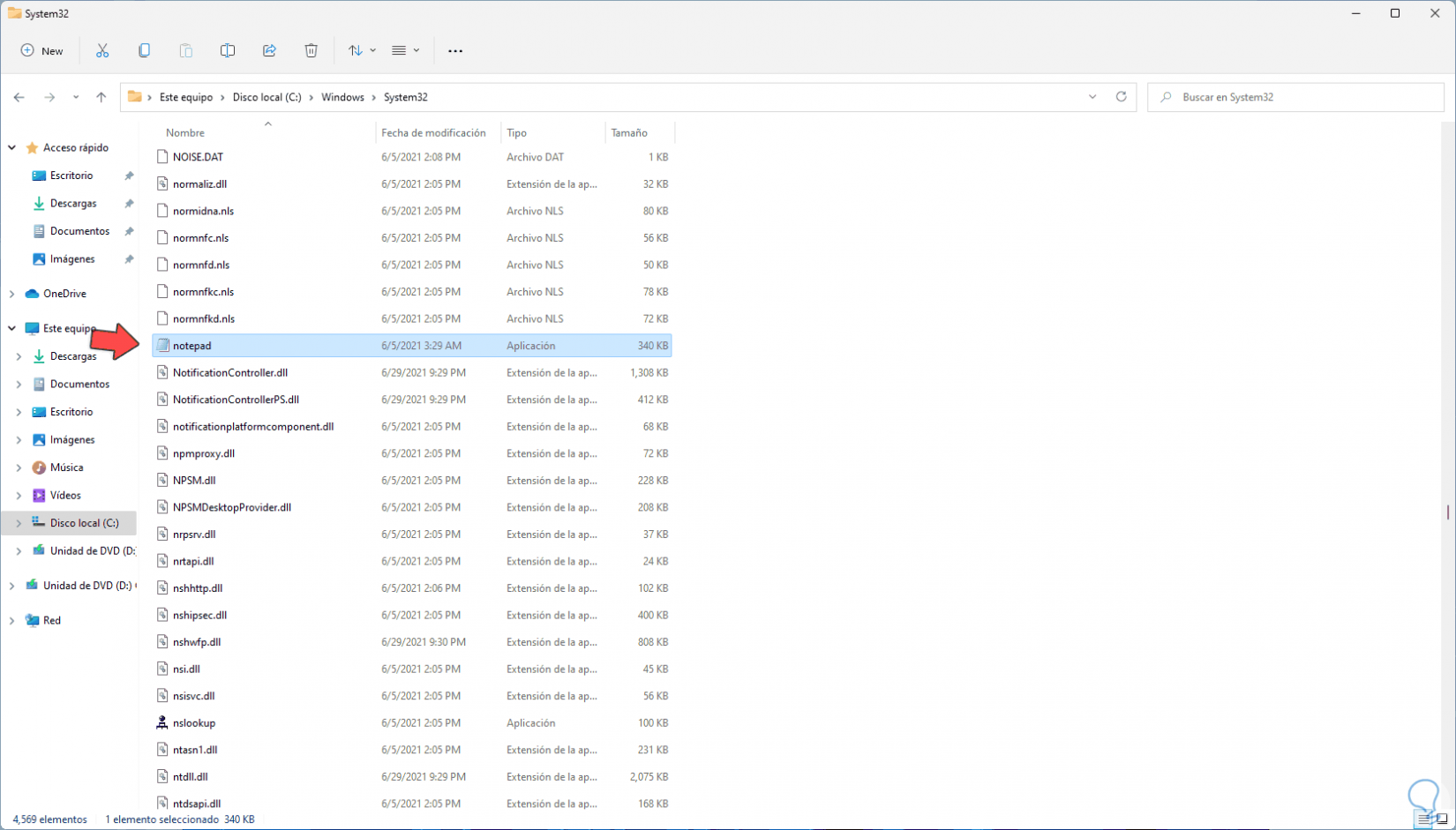1456x830 pixels.
Task: Click the NPSM.dll file icon
Action: [162, 481]
